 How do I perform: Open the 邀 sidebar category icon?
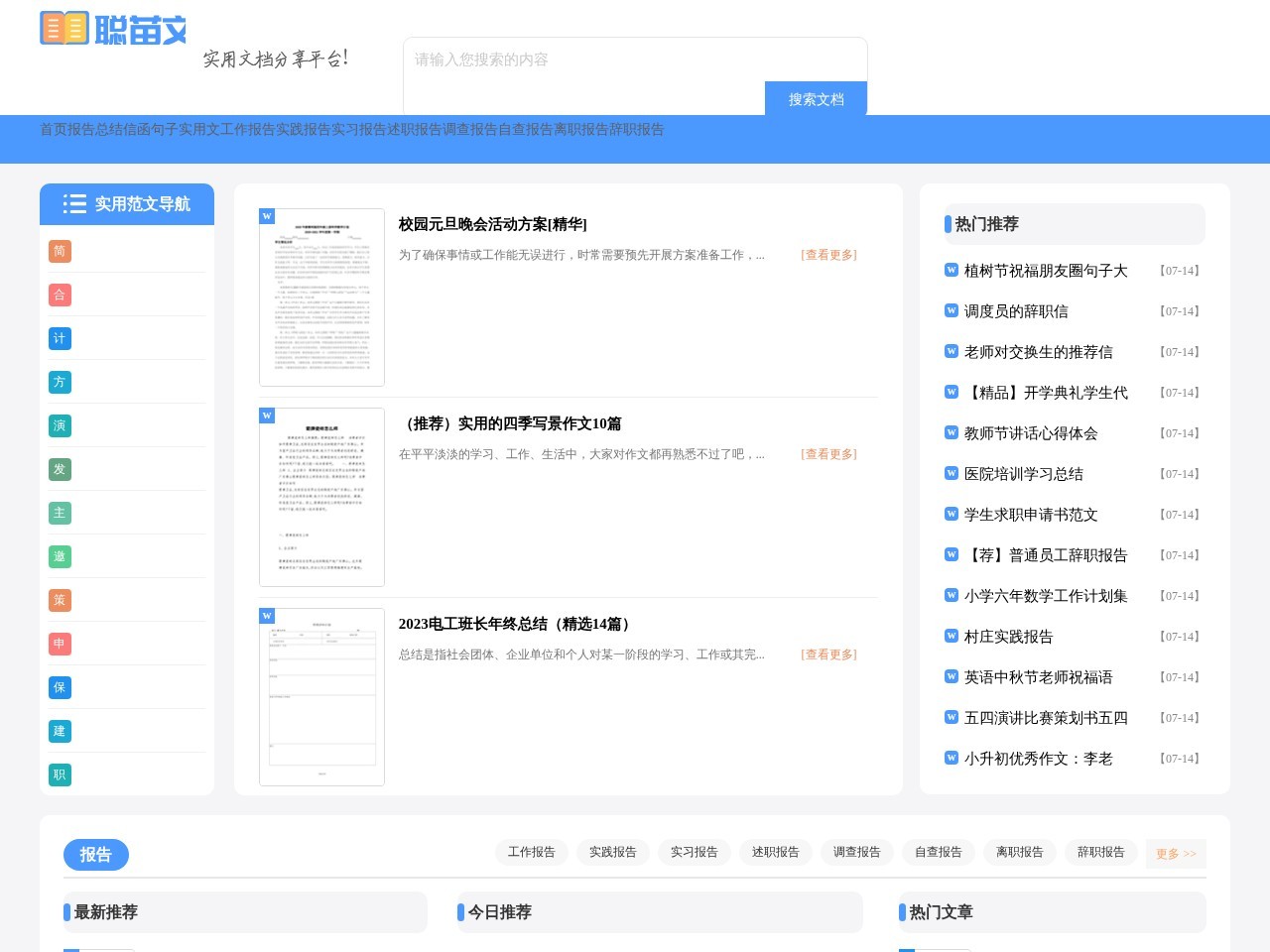(x=60, y=556)
